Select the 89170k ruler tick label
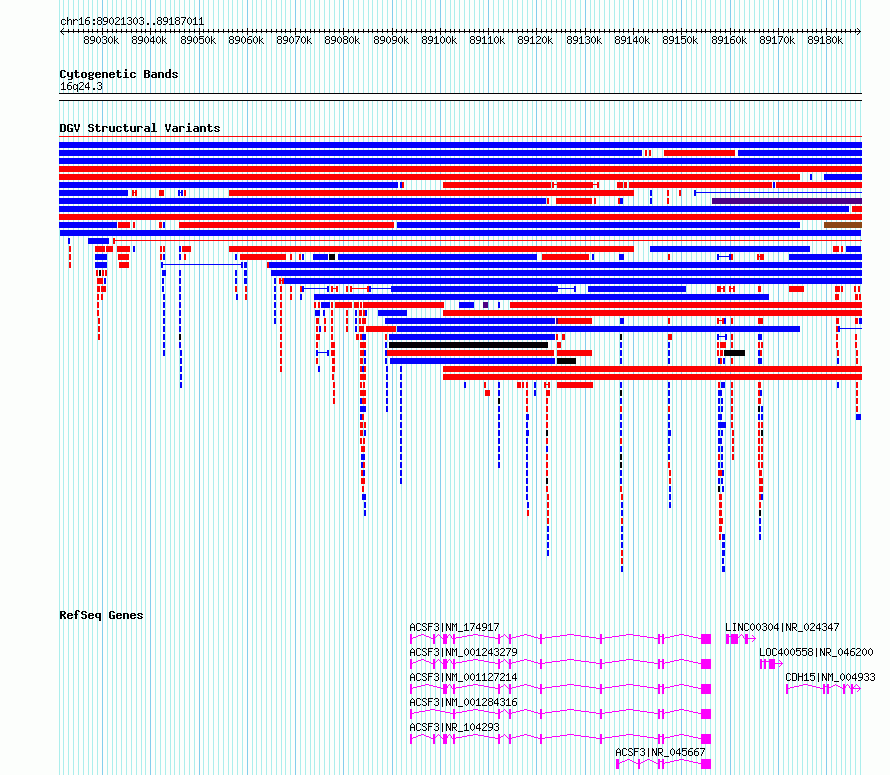This screenshot has width=890, height=775. (x=777, y=40)
